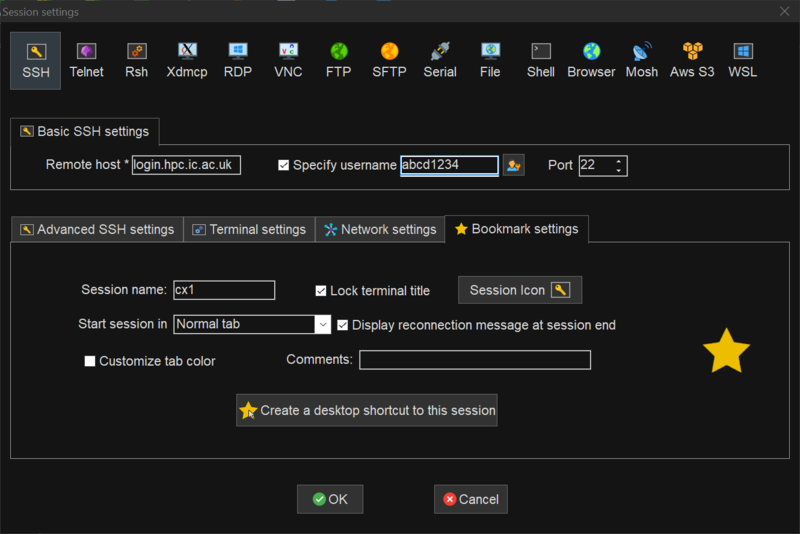Select the WSL session type
The width and height of the screenshot is (800, 534).
(x=743, y=61)
